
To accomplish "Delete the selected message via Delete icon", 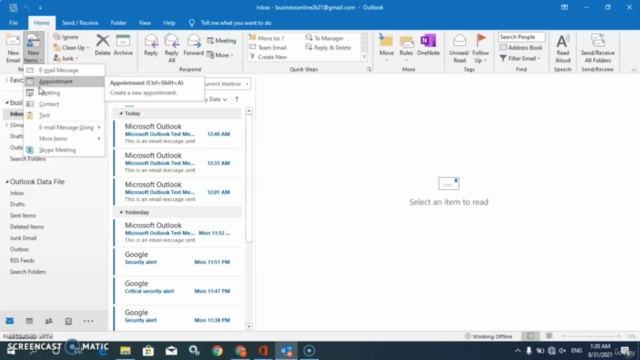I will click(102, 45).
